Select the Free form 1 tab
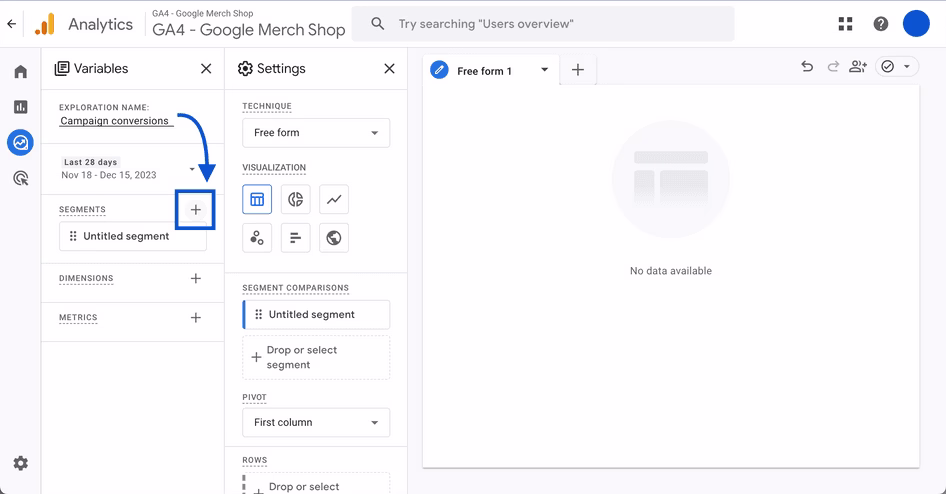The width and height of the screenshot is (946, 494). 484,71
